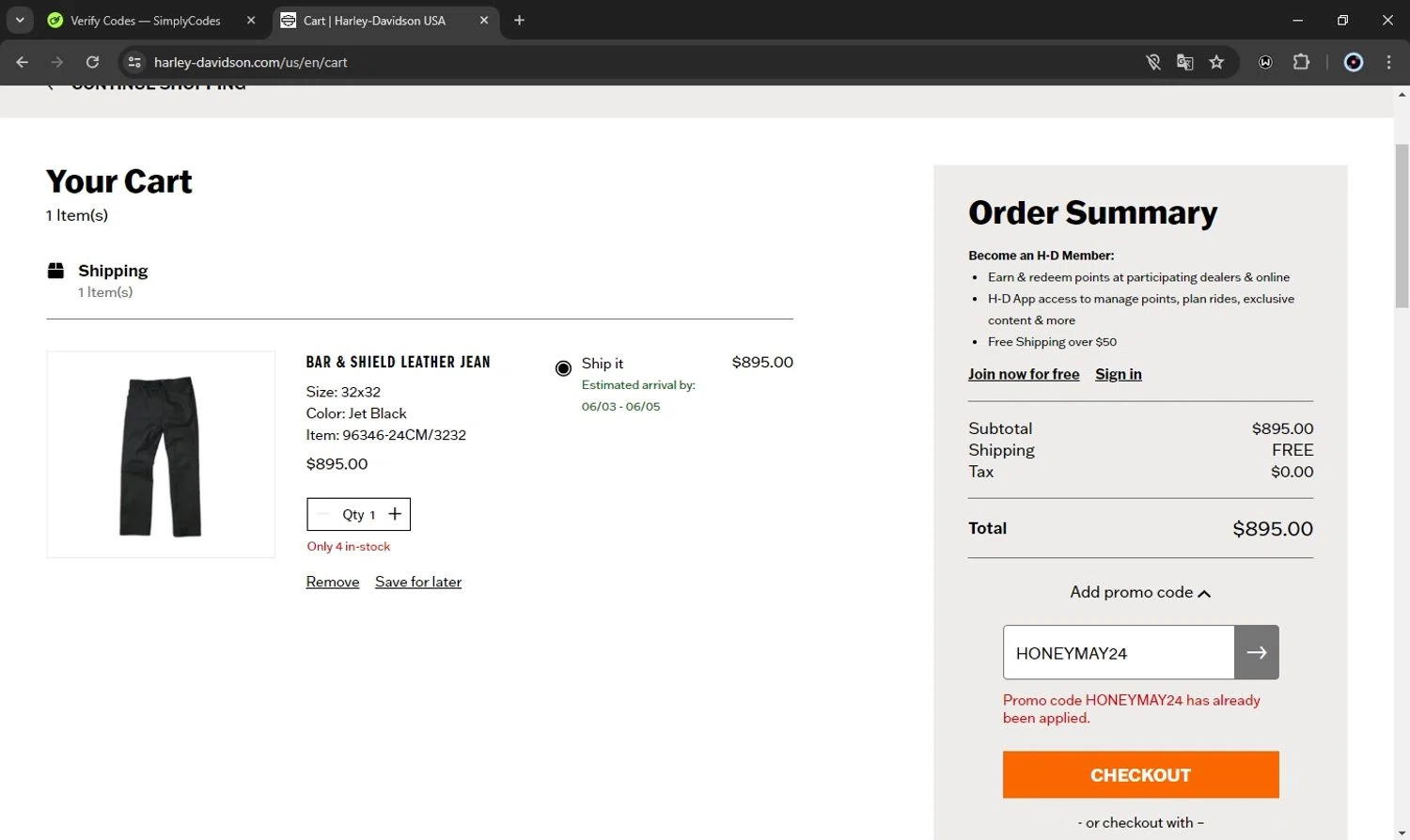This screenshot has width=1410, height=840.
Task: Click the browser forward arrow
Action: pyautogui.click(x=57, y=62)
